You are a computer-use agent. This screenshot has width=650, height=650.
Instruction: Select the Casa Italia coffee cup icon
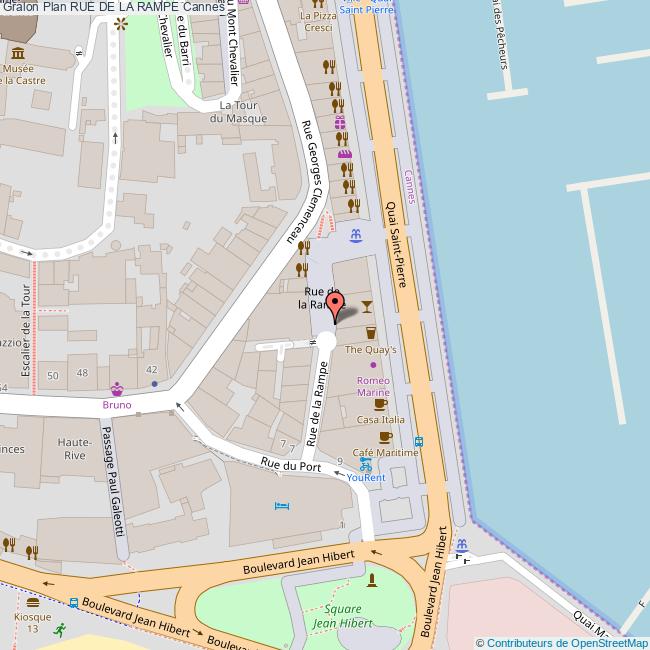(381, 404)
